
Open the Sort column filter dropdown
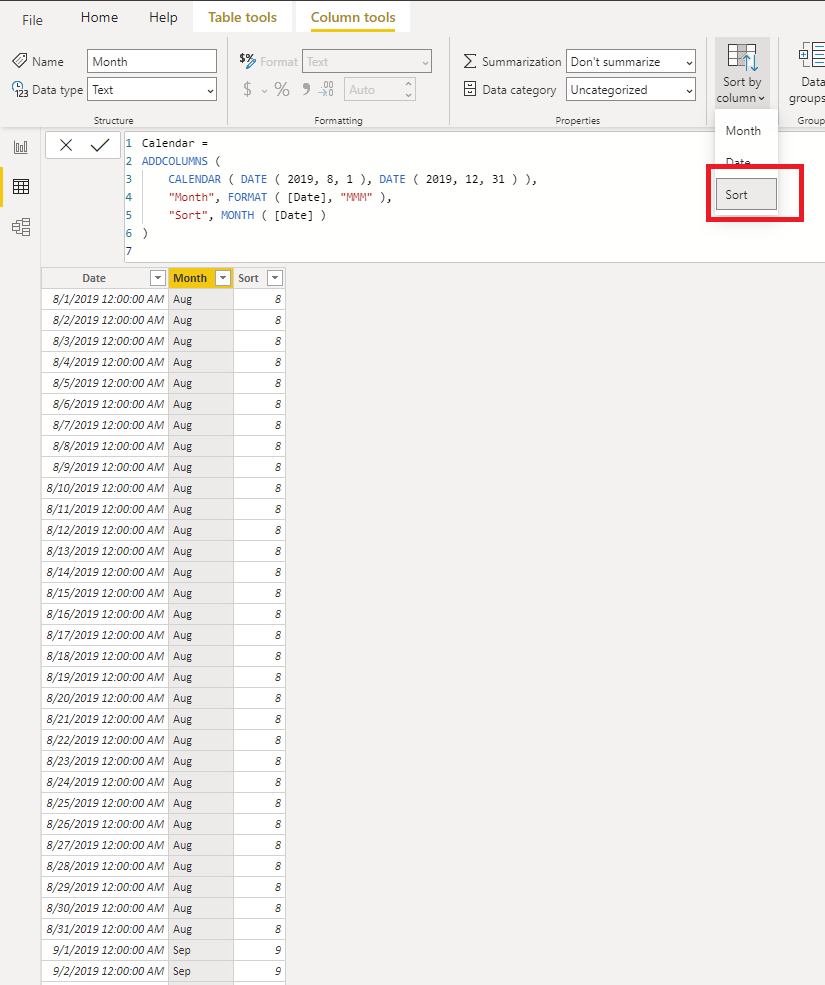pos(275,278)
